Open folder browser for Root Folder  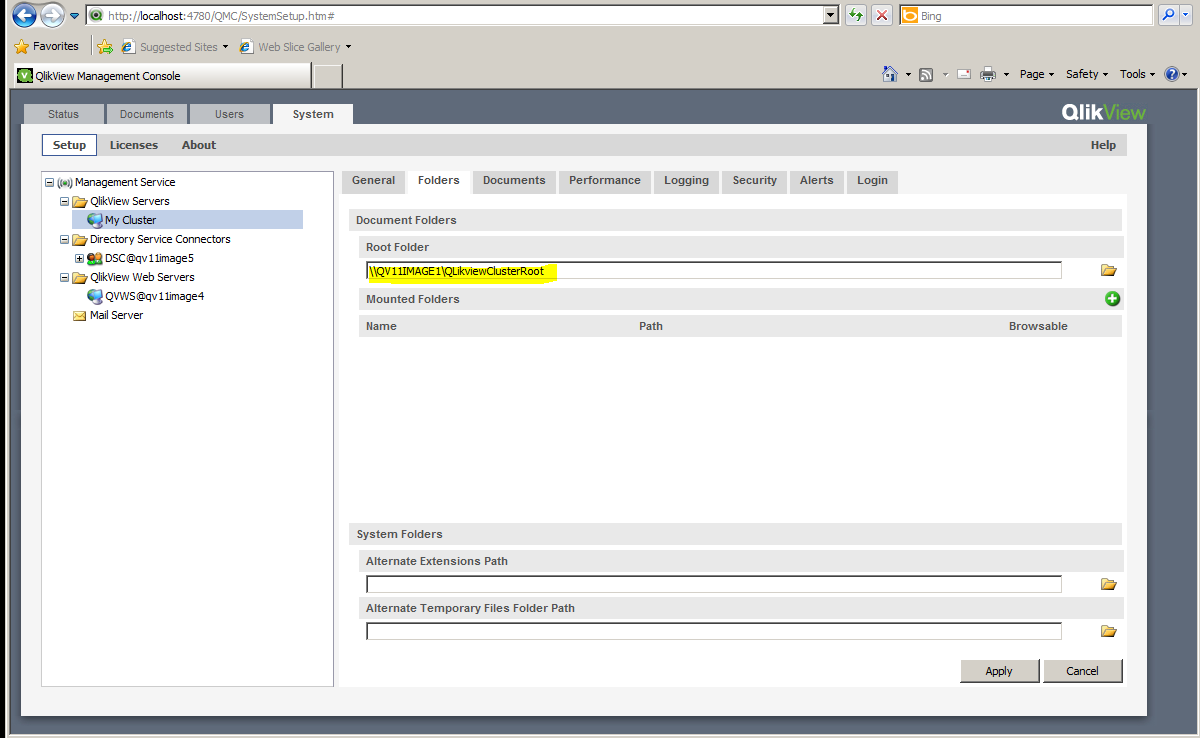click(1108, 270)
